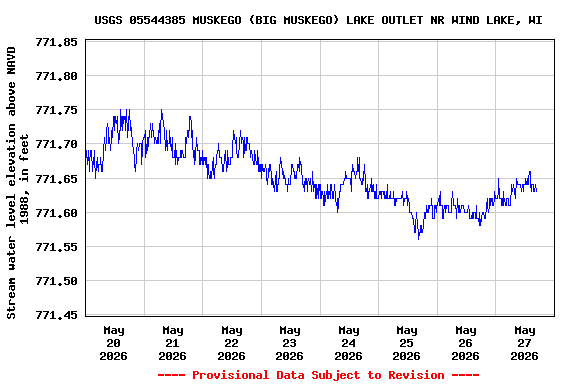Select the 771.85 y-axis label

click(x=57, y=42)
